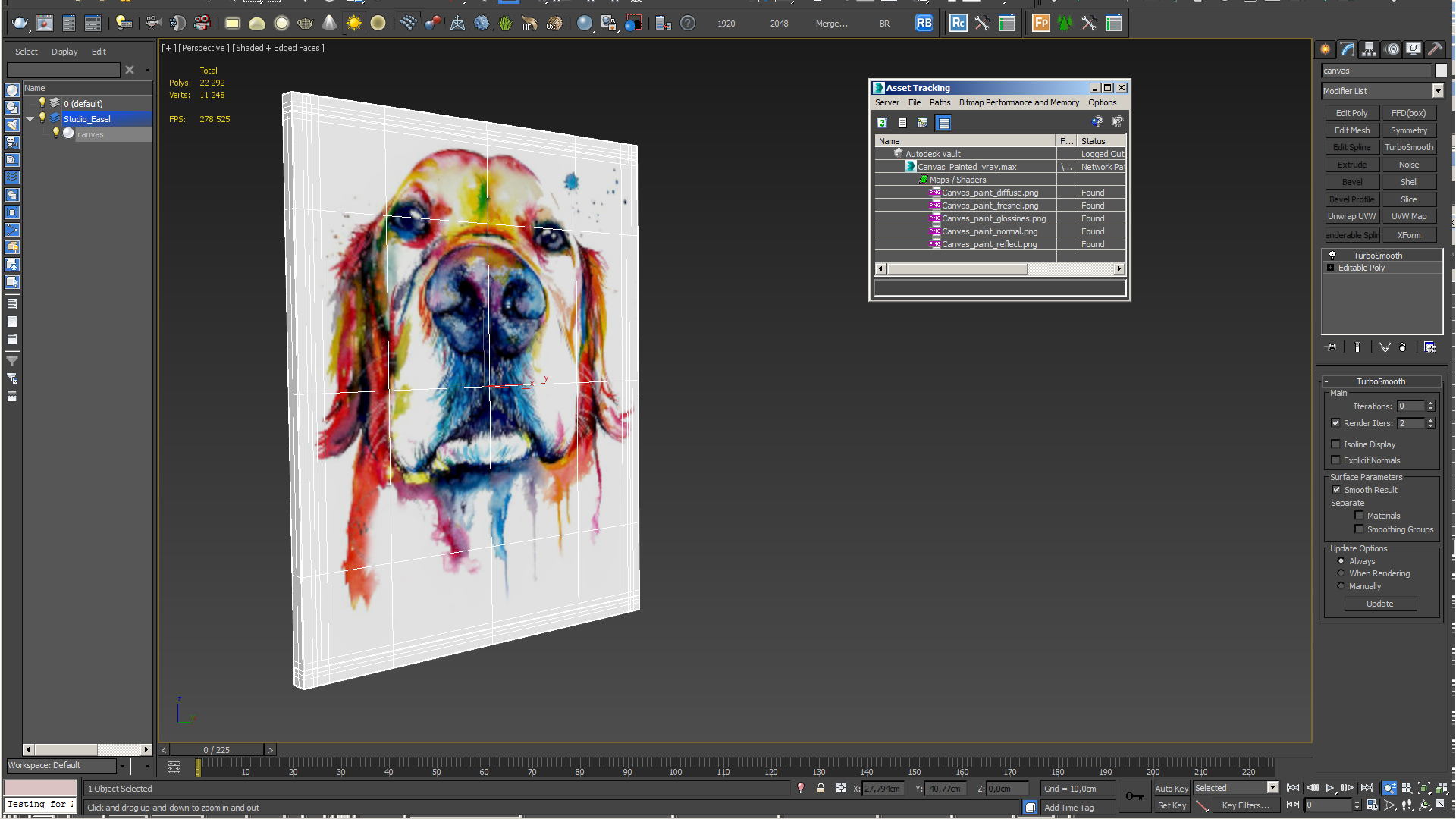
Task: Open the Display menu in scene explorer
Action: tap(64, 52)
